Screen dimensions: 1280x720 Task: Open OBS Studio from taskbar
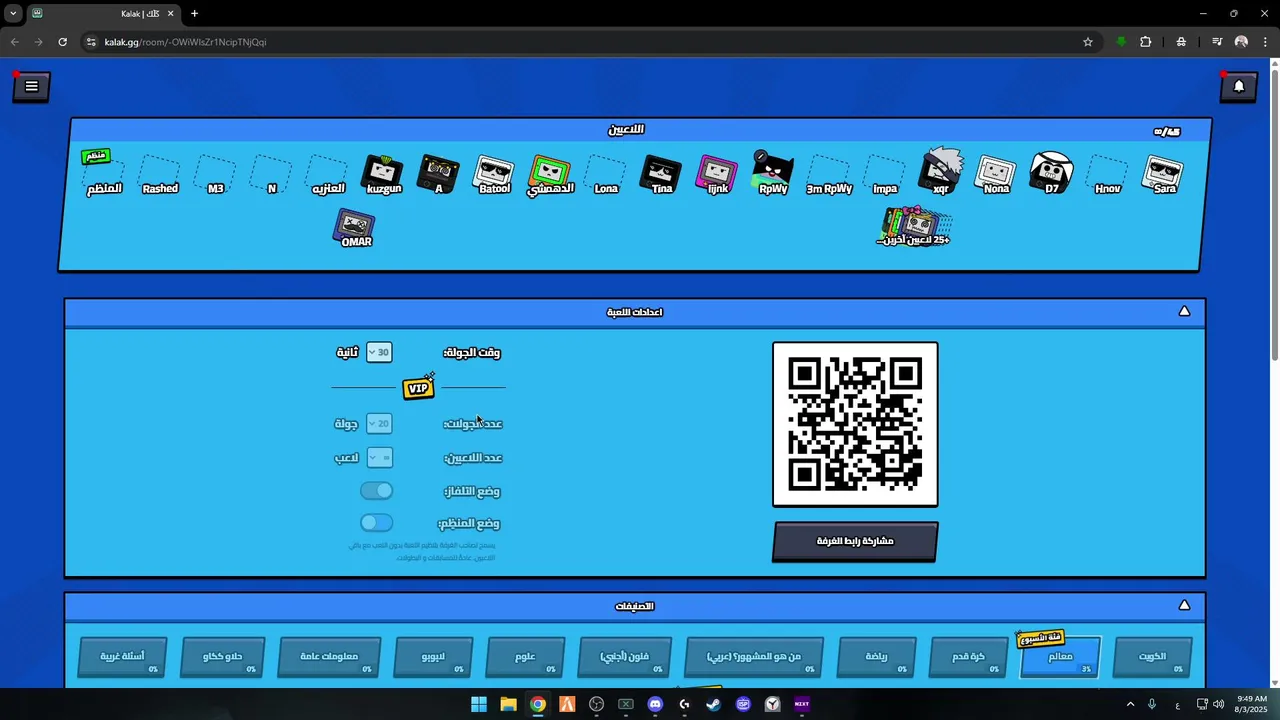tap(597, 704)
